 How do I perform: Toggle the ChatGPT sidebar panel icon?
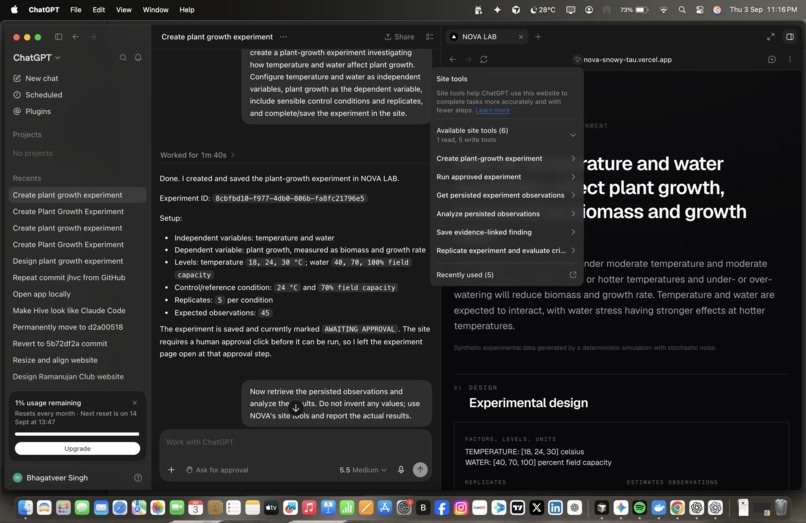click(59, 37)
